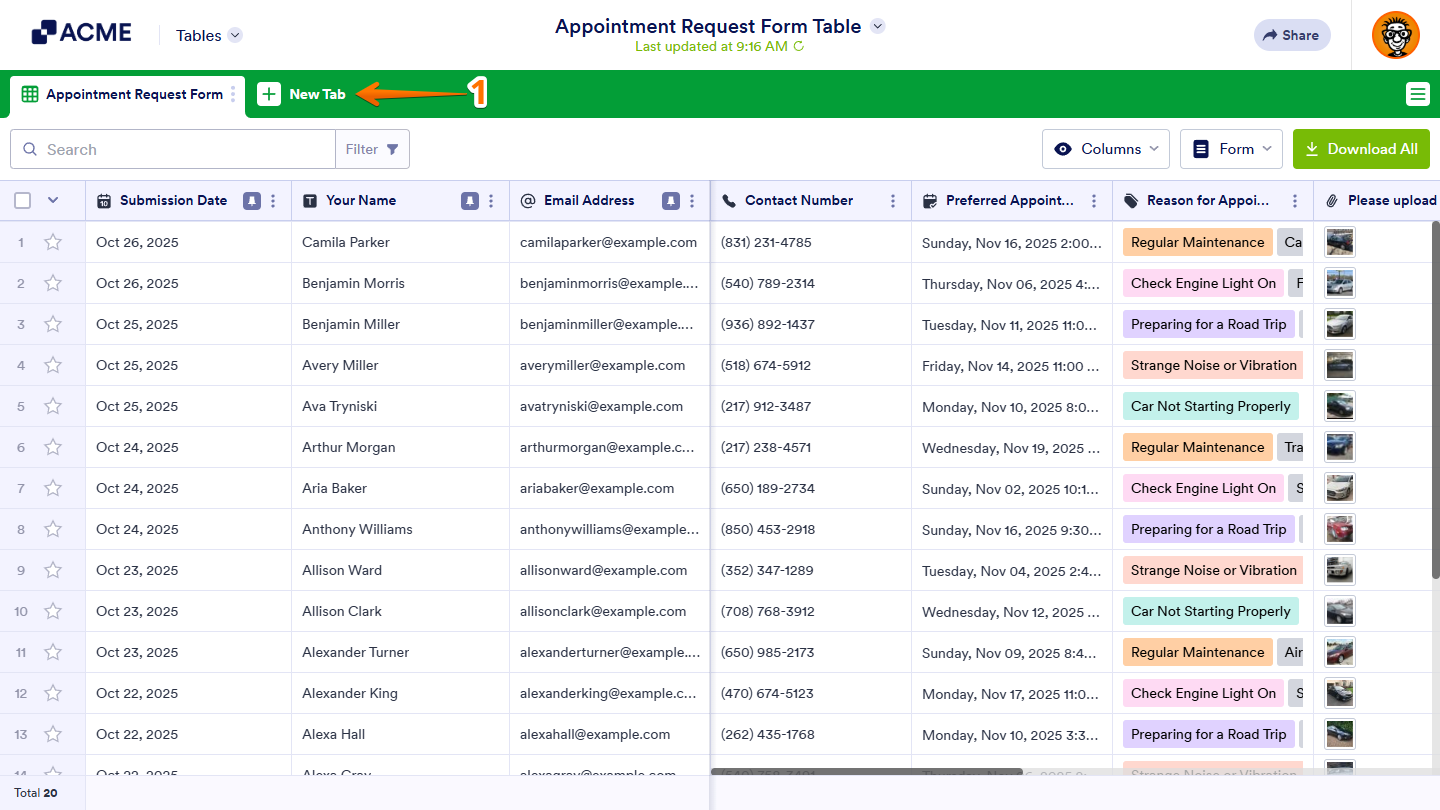This screenshot has width=1440, height=810.
Task: Open Alexander King's uploaded car thumbnail
Action: tap(1340, 693)
